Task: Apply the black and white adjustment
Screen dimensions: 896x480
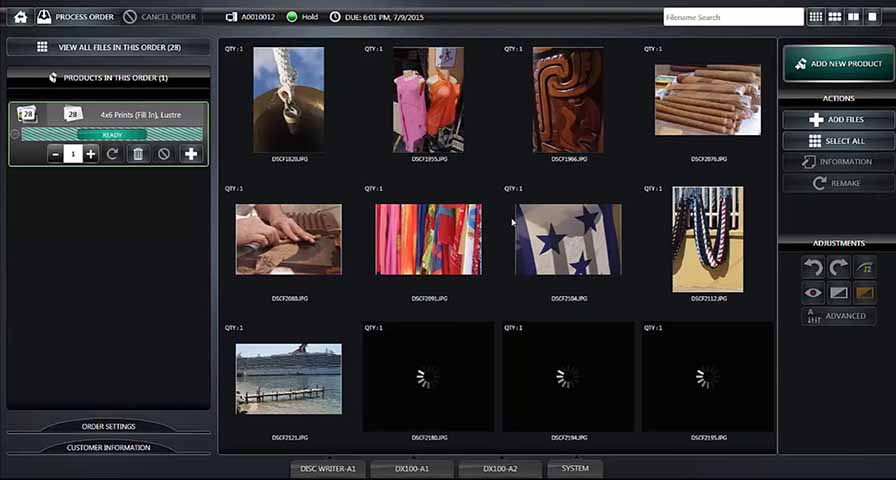Action: click(x=839, y=293)
